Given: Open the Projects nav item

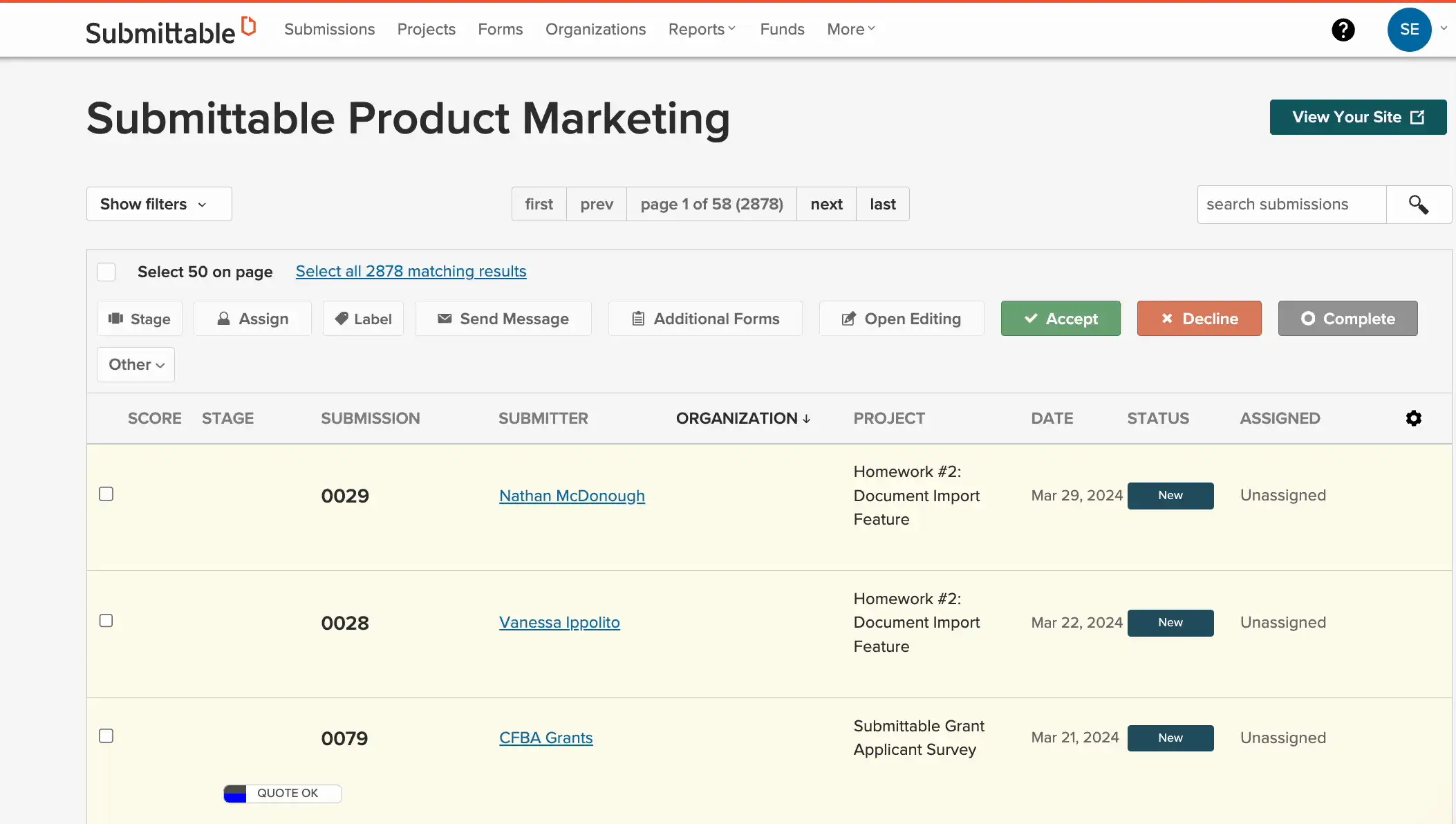Looking at the screenshot, I should [x=426, y=29].
